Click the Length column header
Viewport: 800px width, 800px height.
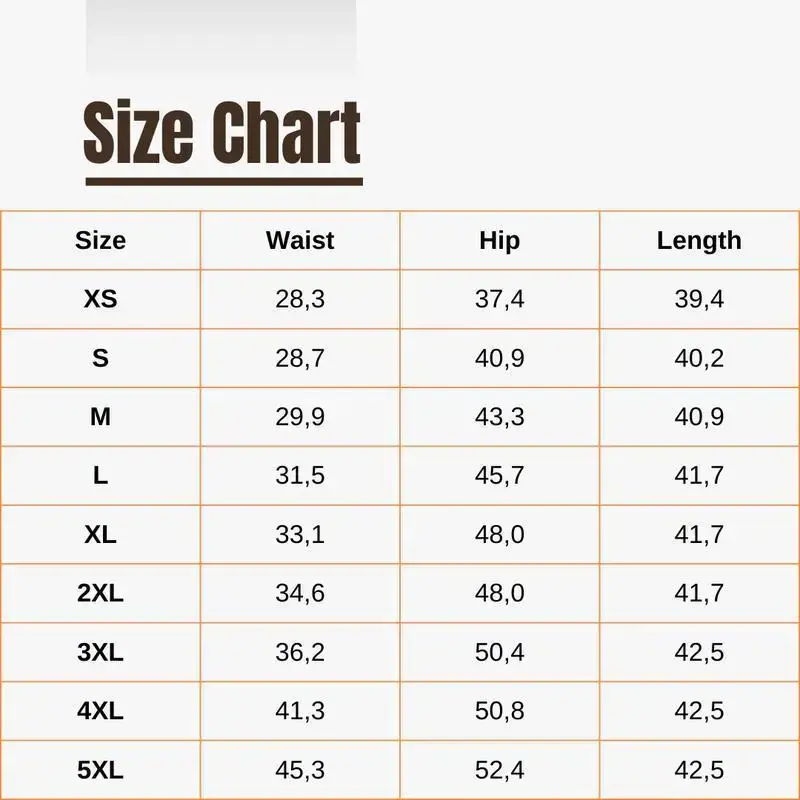pyautogui.click(x=699, y=241)
